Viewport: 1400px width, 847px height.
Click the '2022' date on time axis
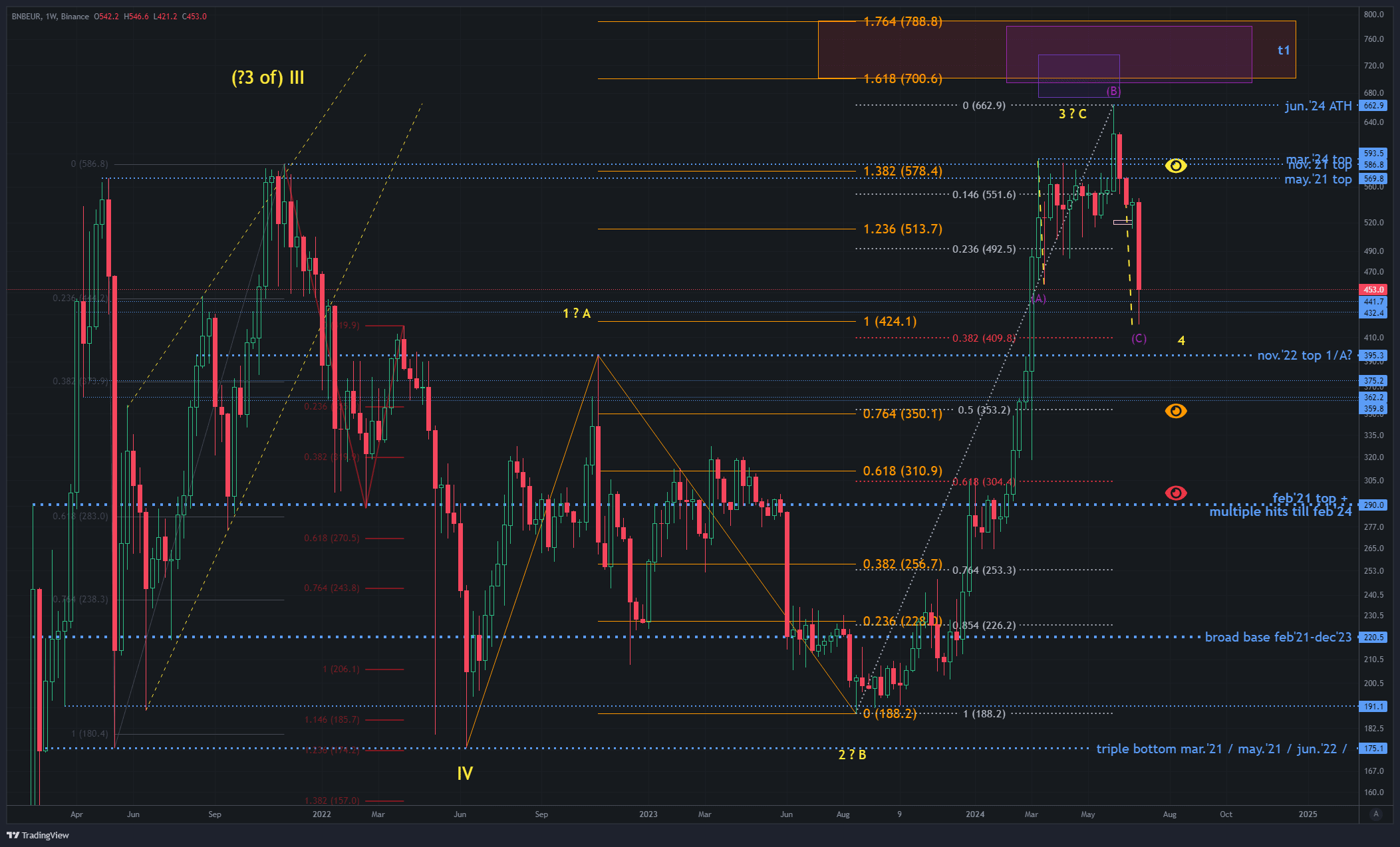tap(321, 814)
